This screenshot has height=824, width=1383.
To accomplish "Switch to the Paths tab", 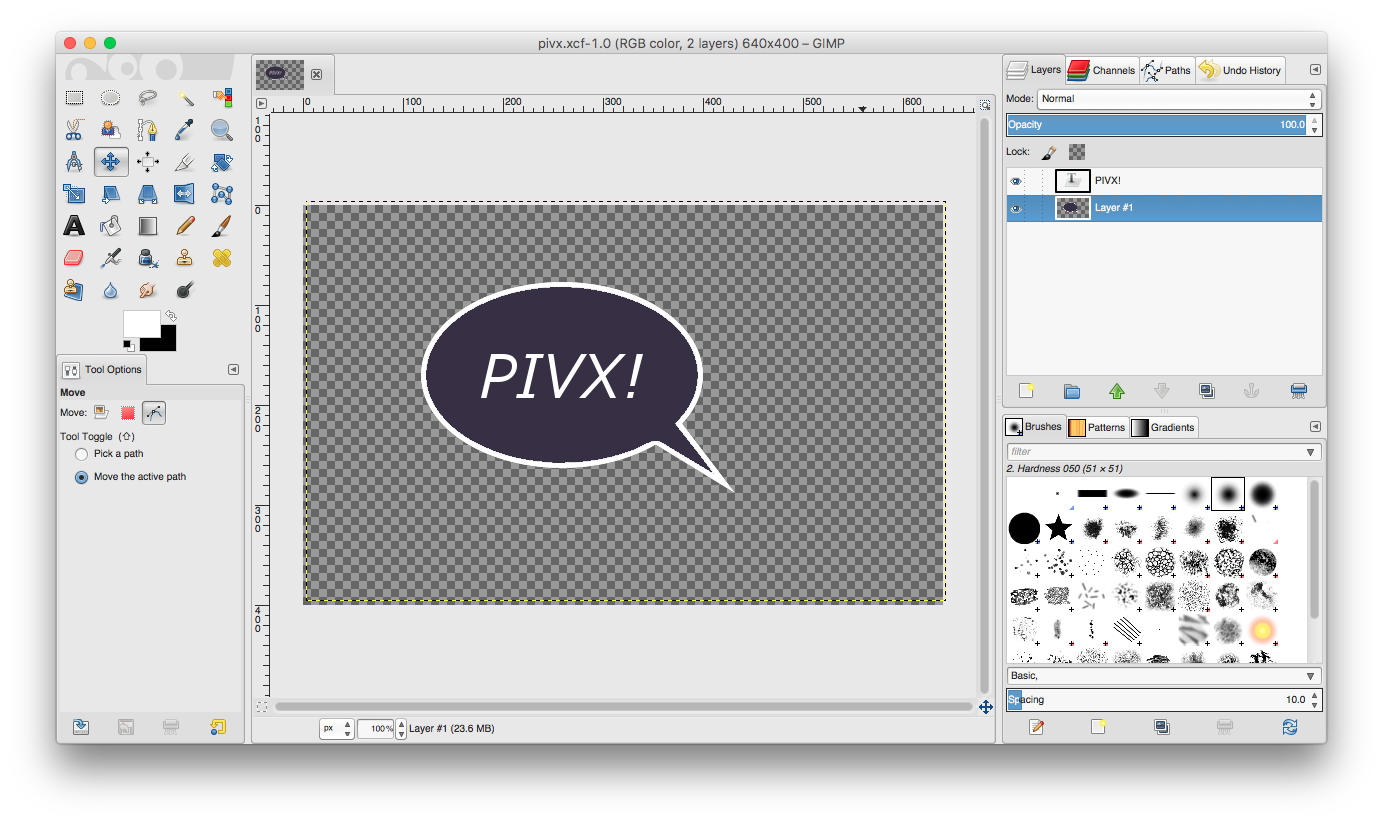I will pyautogui.click(x=1167, y=70).
